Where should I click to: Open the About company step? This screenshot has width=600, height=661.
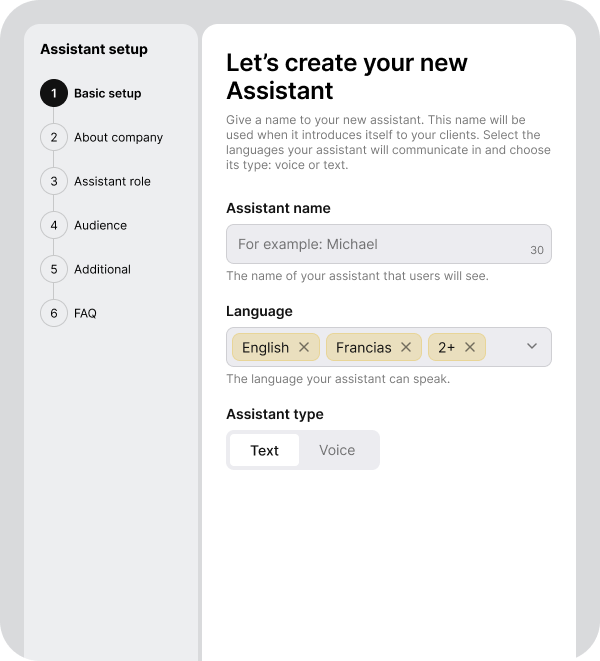118,137
